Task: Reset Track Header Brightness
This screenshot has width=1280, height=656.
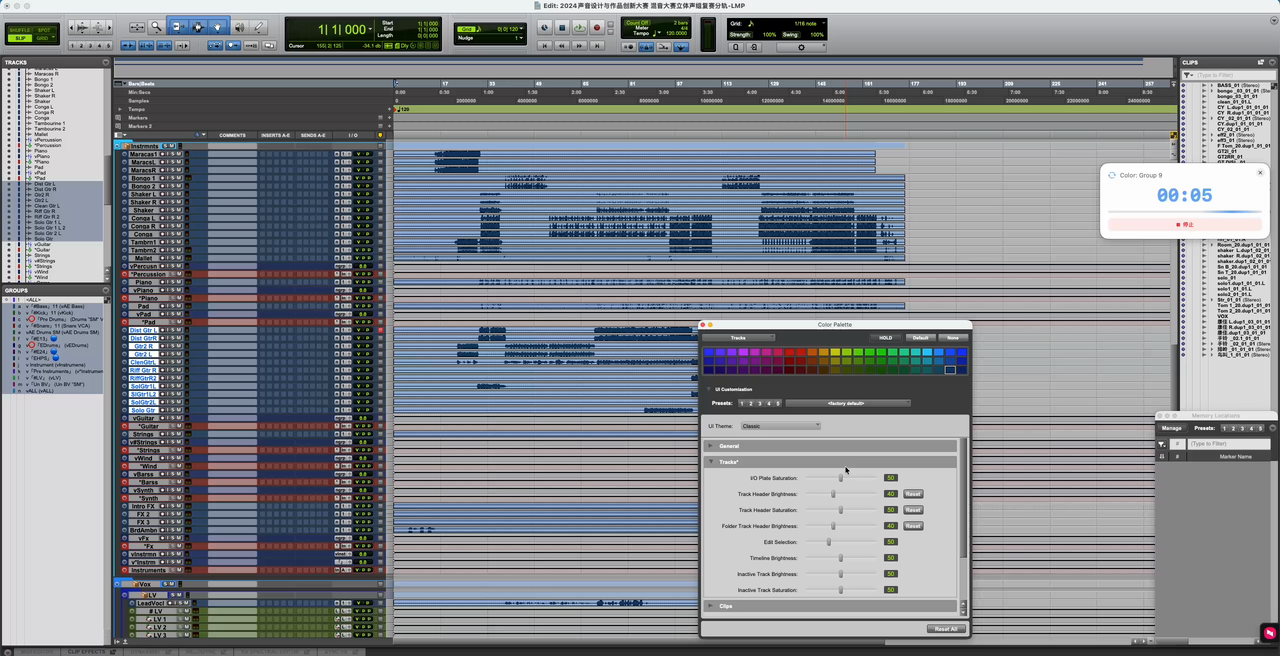Action: [x=913, y=494]
